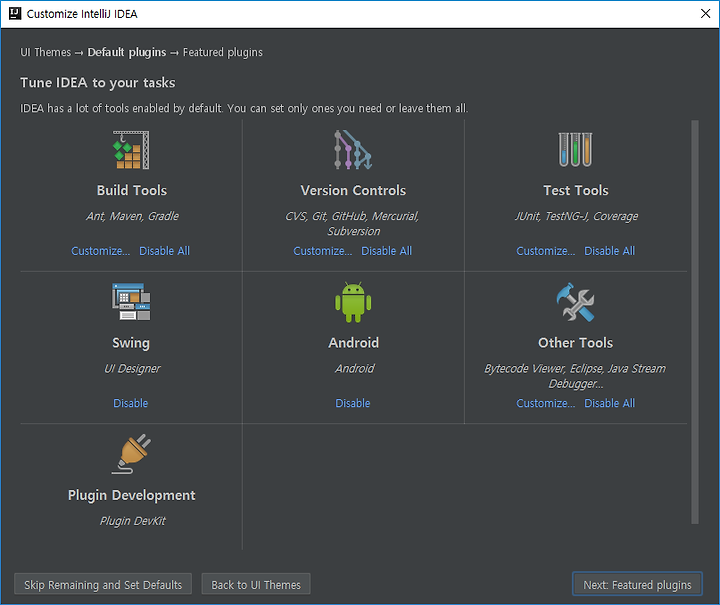Disable All Build Tools plugins
Viewport: 720px width, 605px height.
(x=164, y=251)
